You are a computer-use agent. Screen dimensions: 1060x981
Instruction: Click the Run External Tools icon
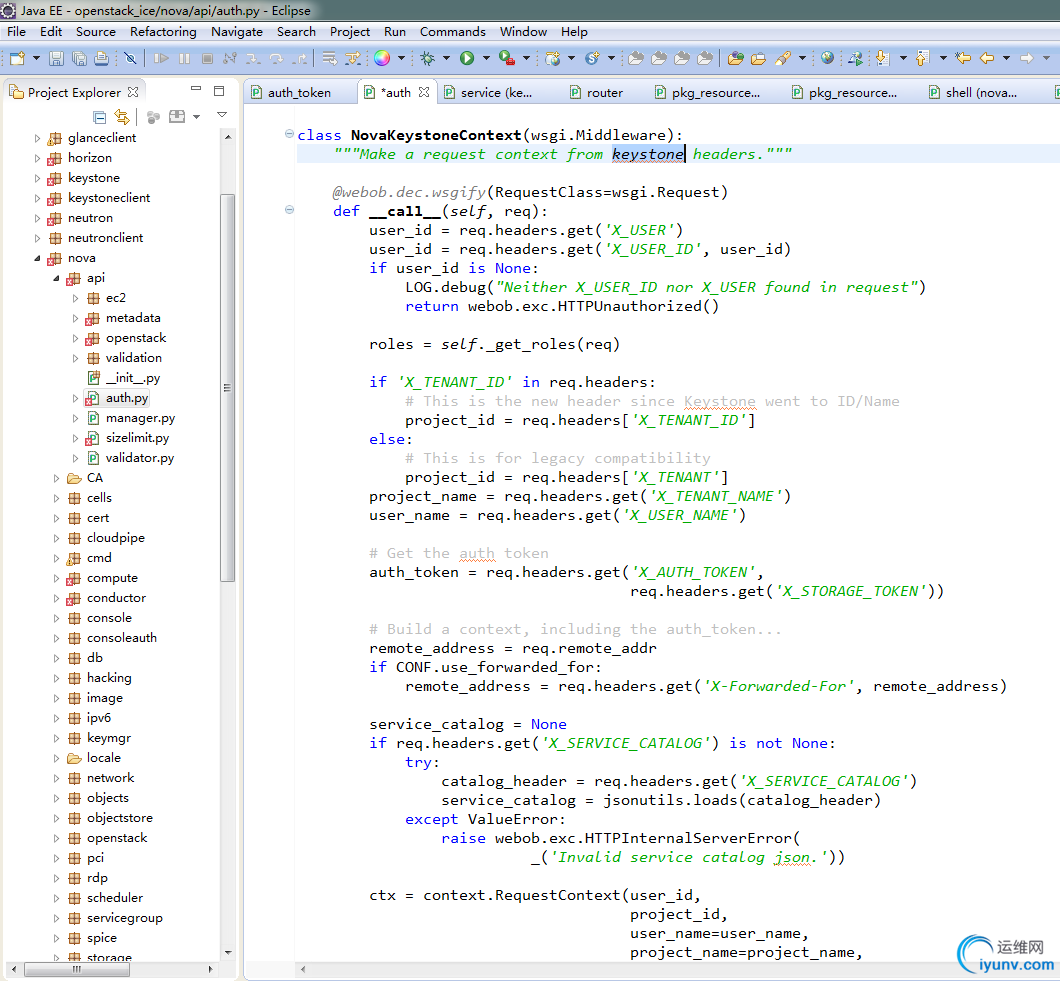coord(507,58)
